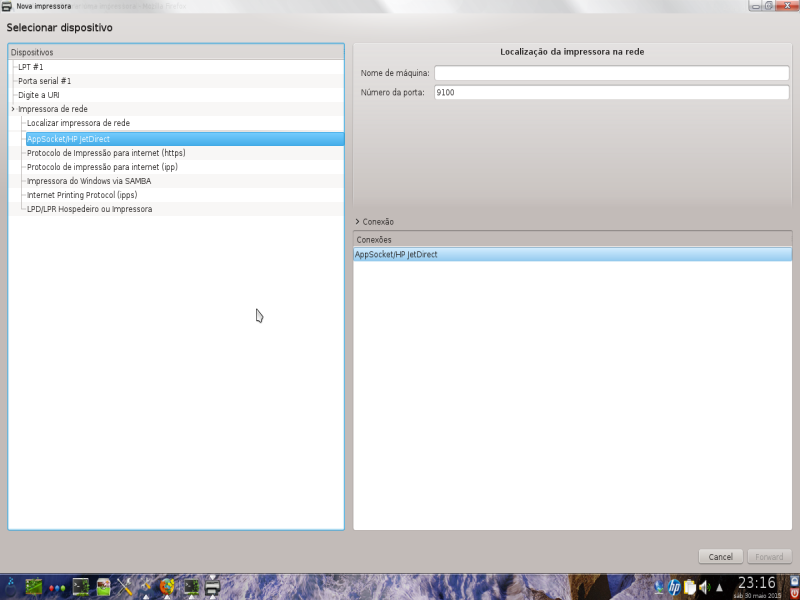Select Impressora do Windows via SAMBA
The width and height of the screenshot is (800, 600).
(89, 181)
